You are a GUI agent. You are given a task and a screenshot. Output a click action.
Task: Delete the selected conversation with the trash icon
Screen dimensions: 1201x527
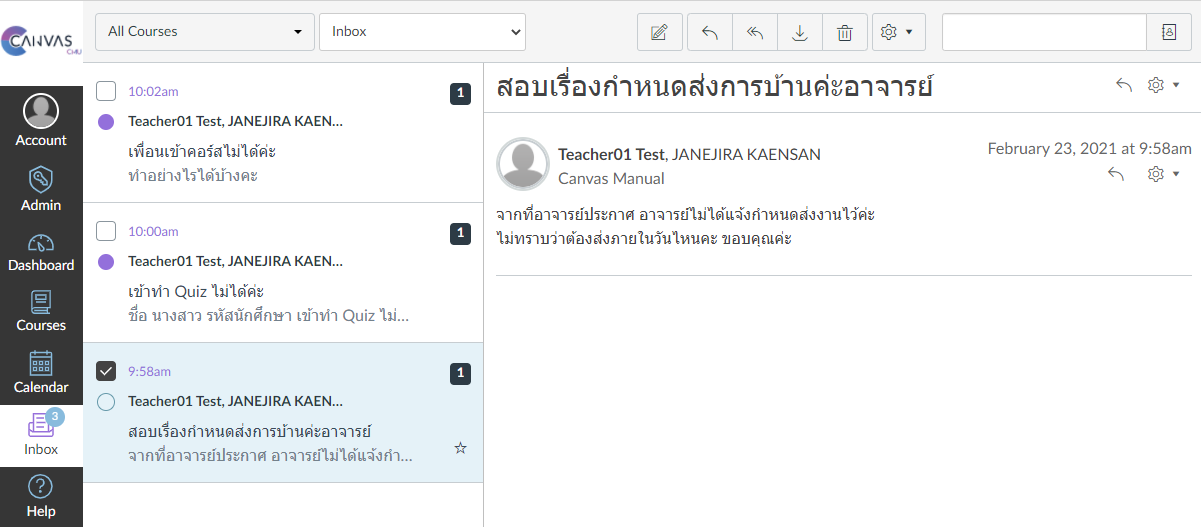coord(845,32)
